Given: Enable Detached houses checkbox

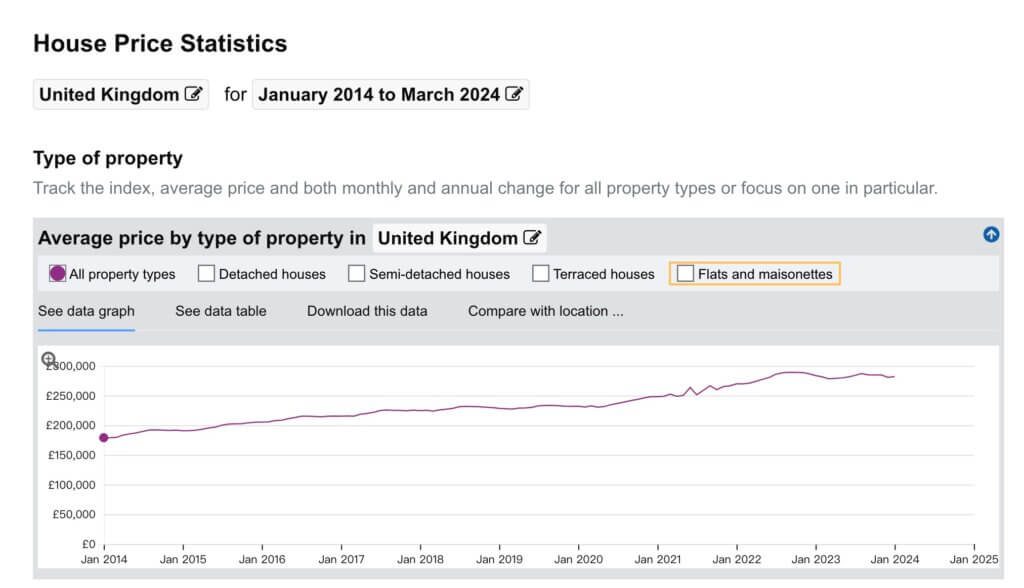Looking at the screenshot, I should (x=206, y=273).
